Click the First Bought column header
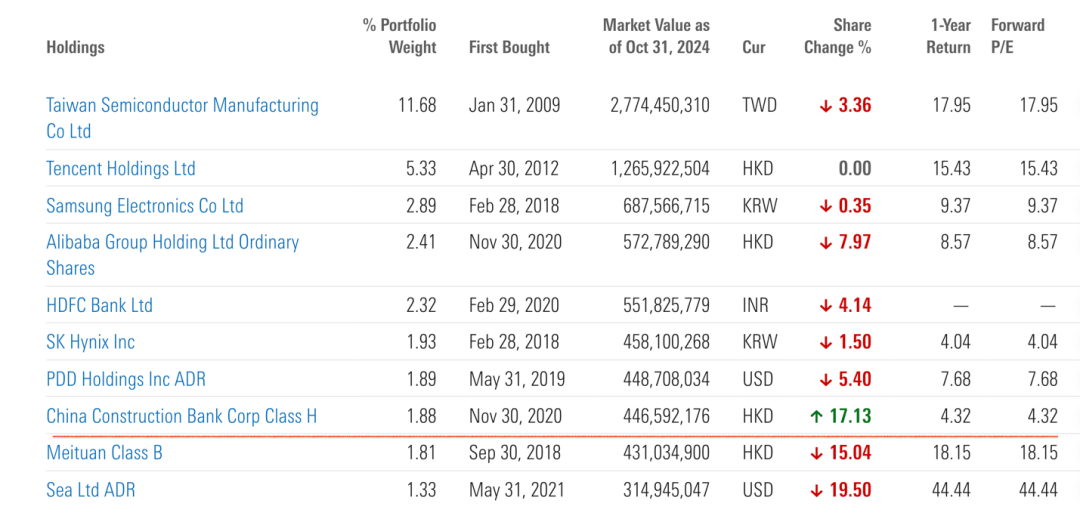Image resolution: width=1080 pixels, height=522 pixels. [509, 47]
